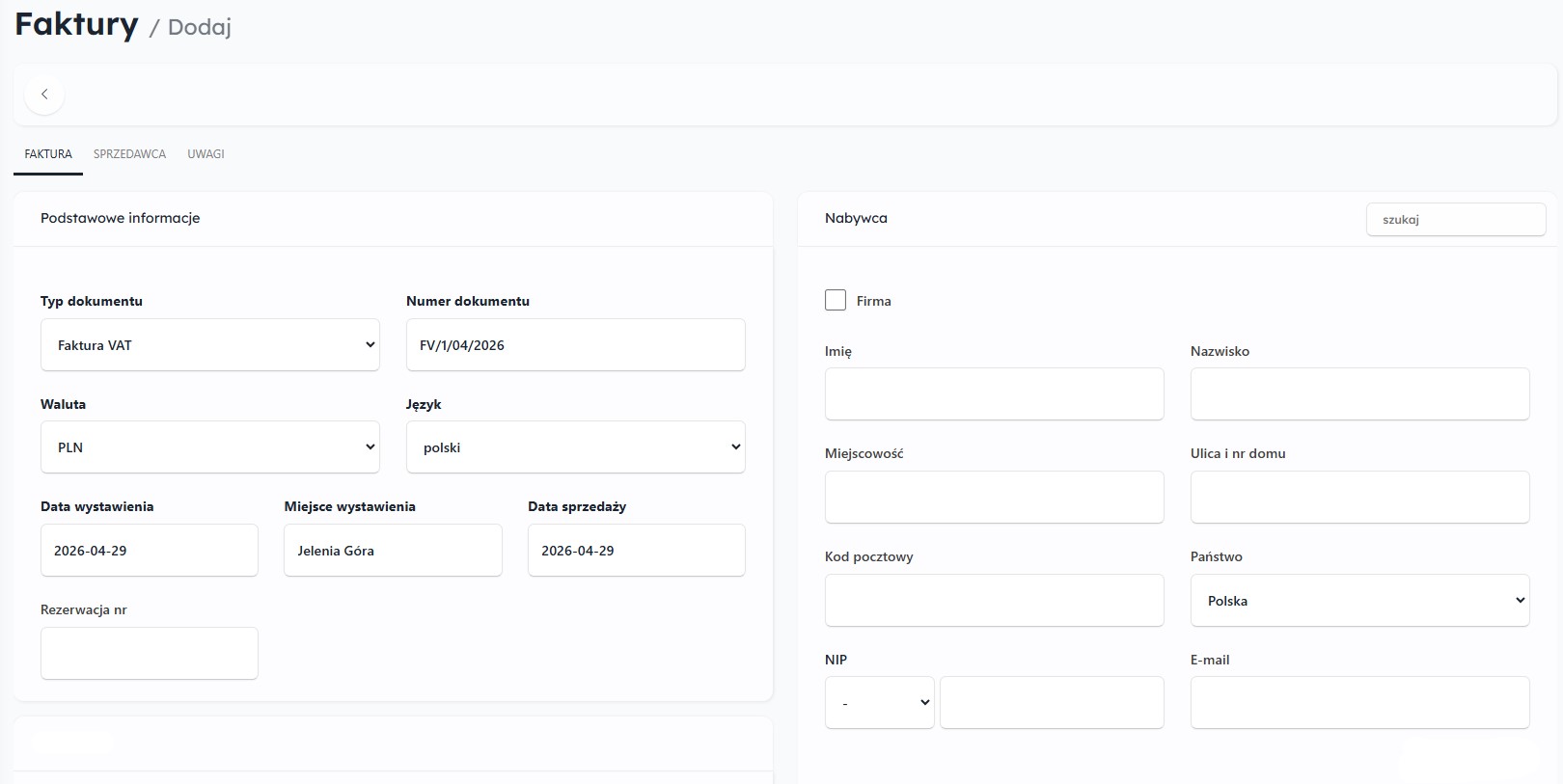The height and width of the screenshot is (784, 1563).
Task: Focus the szukaj search box
Action: click(1457, 219)
